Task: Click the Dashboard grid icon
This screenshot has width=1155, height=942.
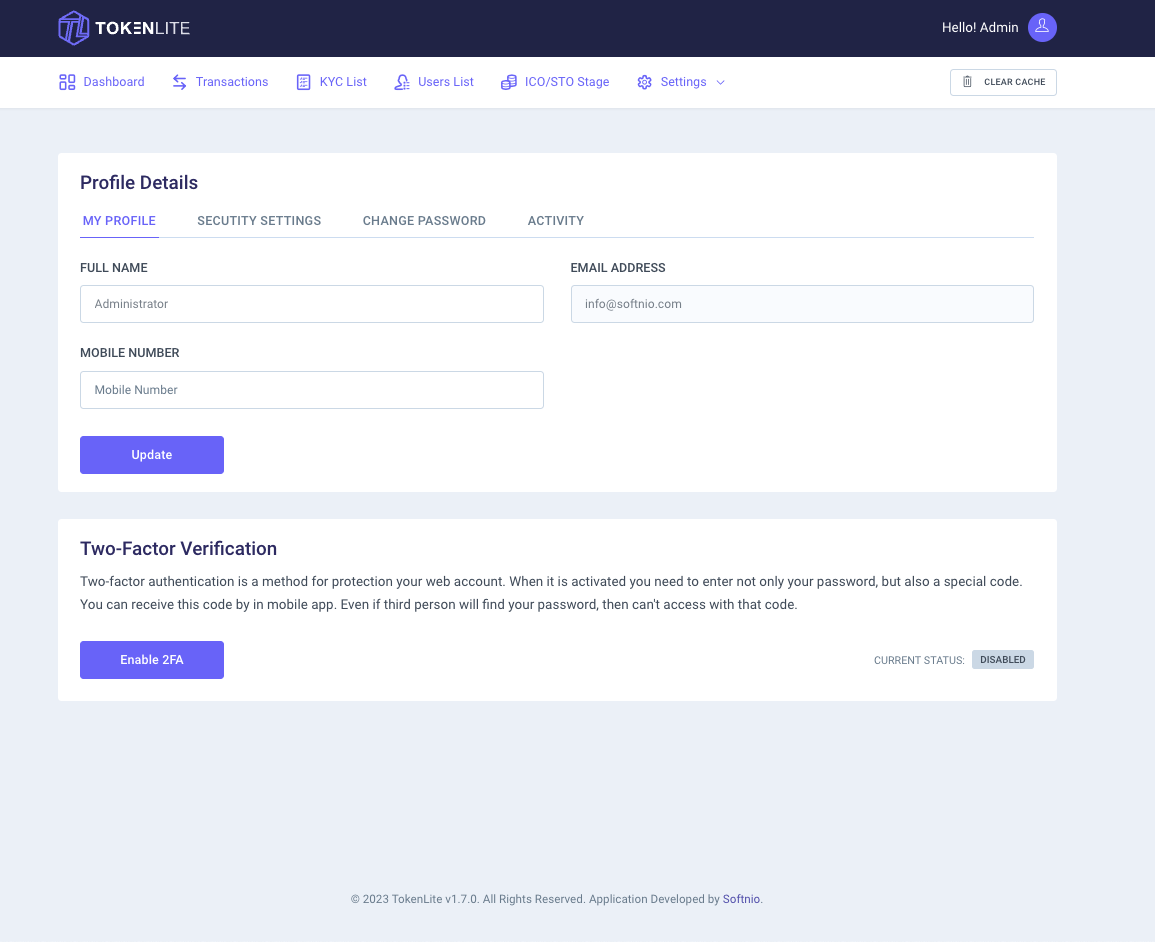Action: [67, 82]
